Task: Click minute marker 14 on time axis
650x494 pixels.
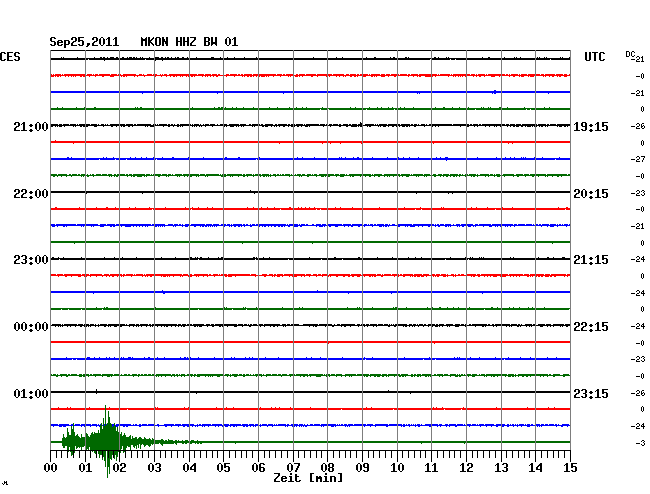Action: click(x=536, y=468)
